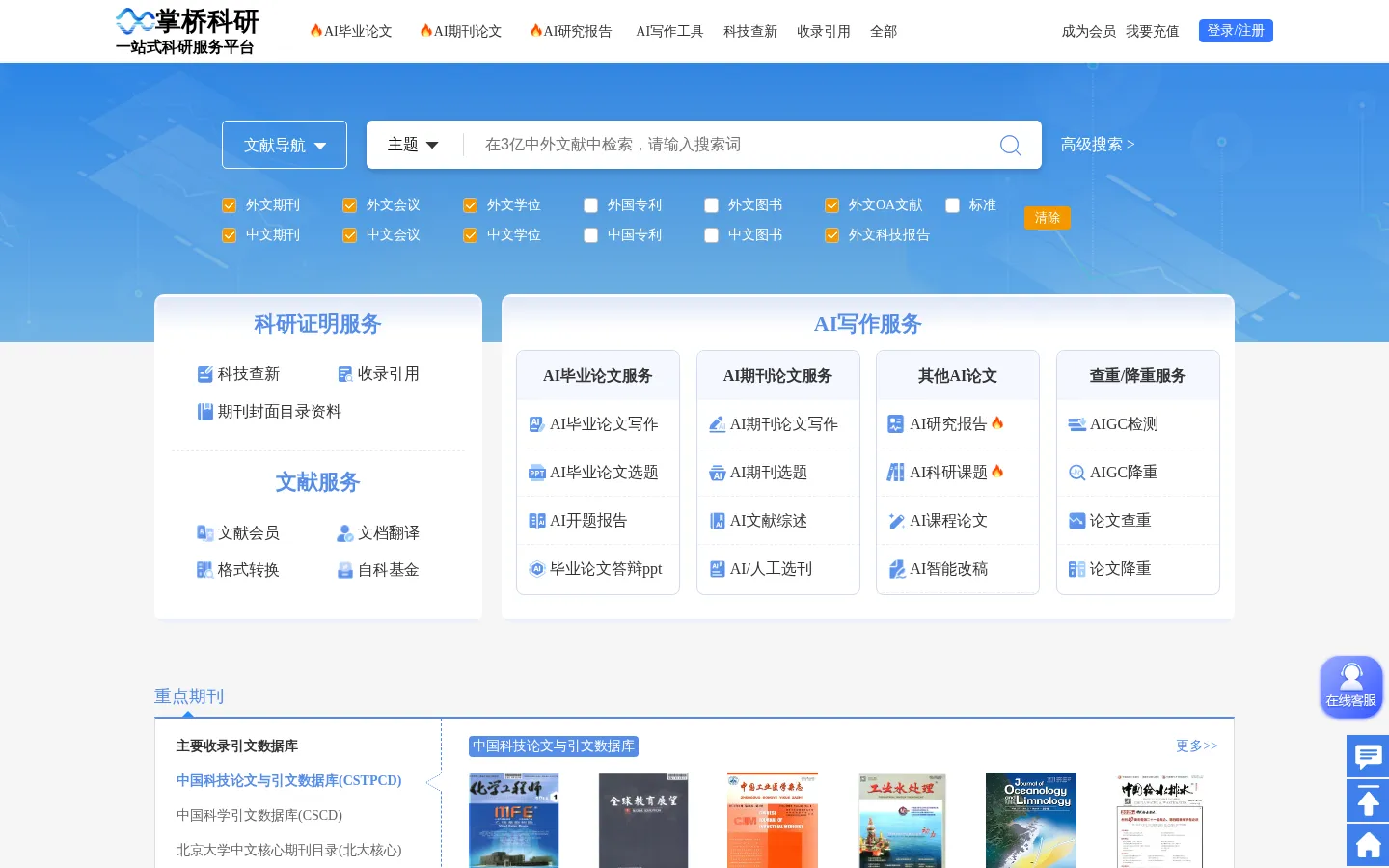Open the AI毕业论文 nav menu
This screenshot has width=1389, height=868.
tap(351, 31)
